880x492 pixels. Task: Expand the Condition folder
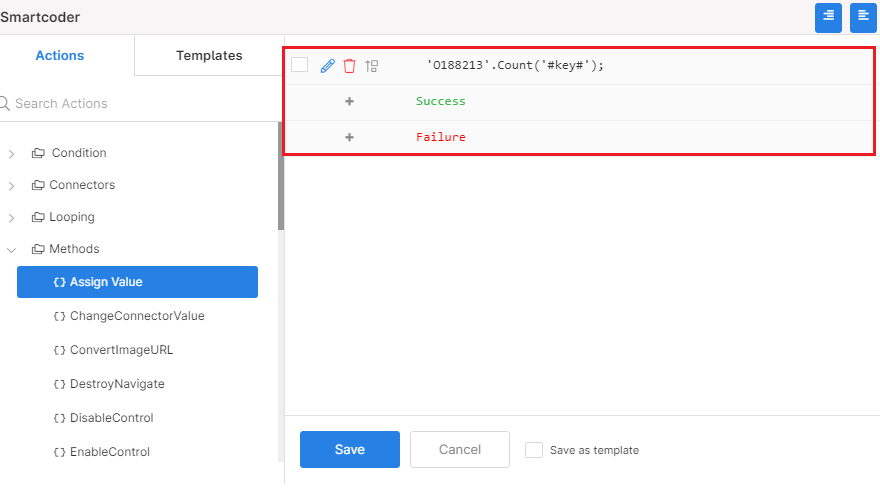click(11, 153)
